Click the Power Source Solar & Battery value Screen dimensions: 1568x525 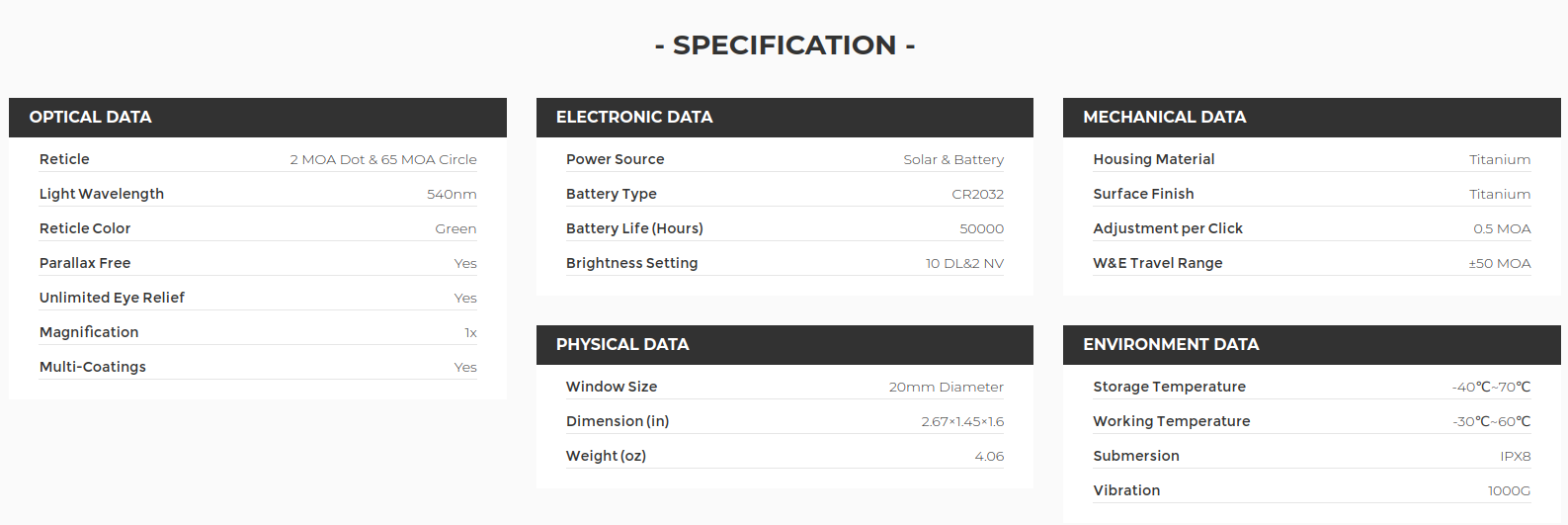[953, 159]
